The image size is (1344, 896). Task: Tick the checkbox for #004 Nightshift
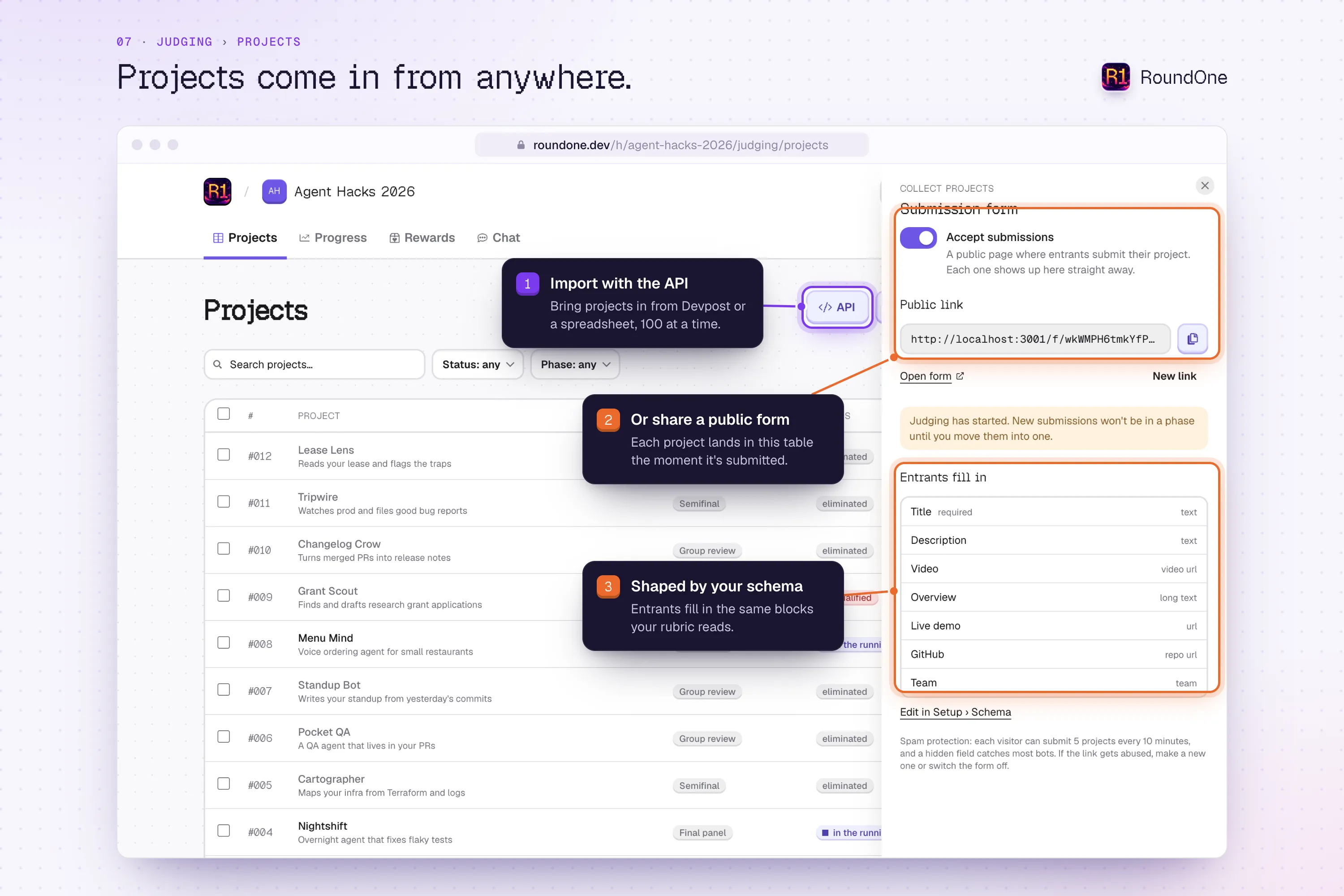224,831
